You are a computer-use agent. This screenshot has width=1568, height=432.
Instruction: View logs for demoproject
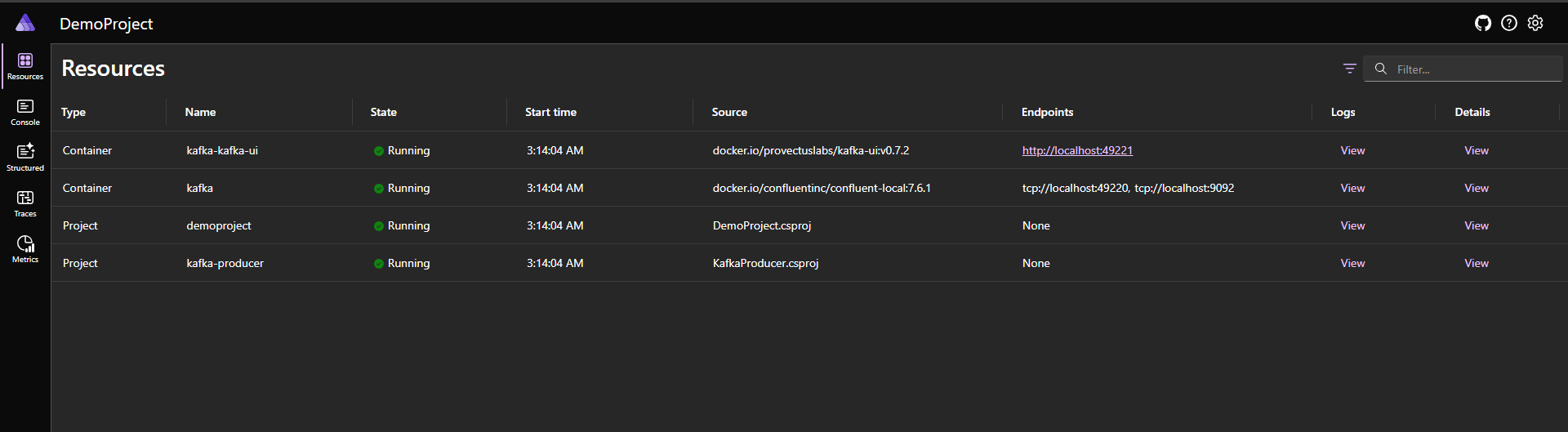[1352, 225]
